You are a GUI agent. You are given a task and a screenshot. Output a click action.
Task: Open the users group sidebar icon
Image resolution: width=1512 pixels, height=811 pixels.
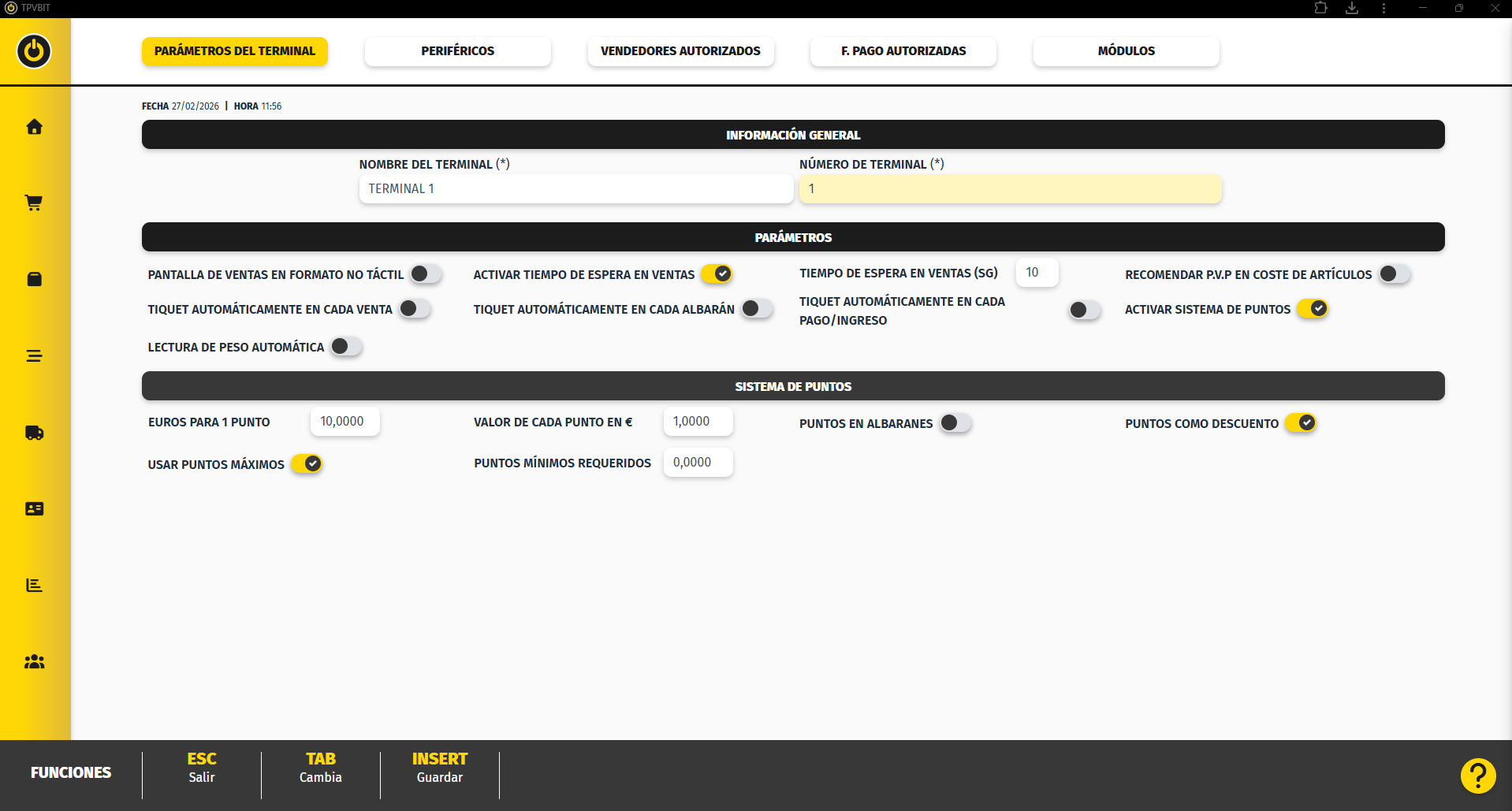34,662
